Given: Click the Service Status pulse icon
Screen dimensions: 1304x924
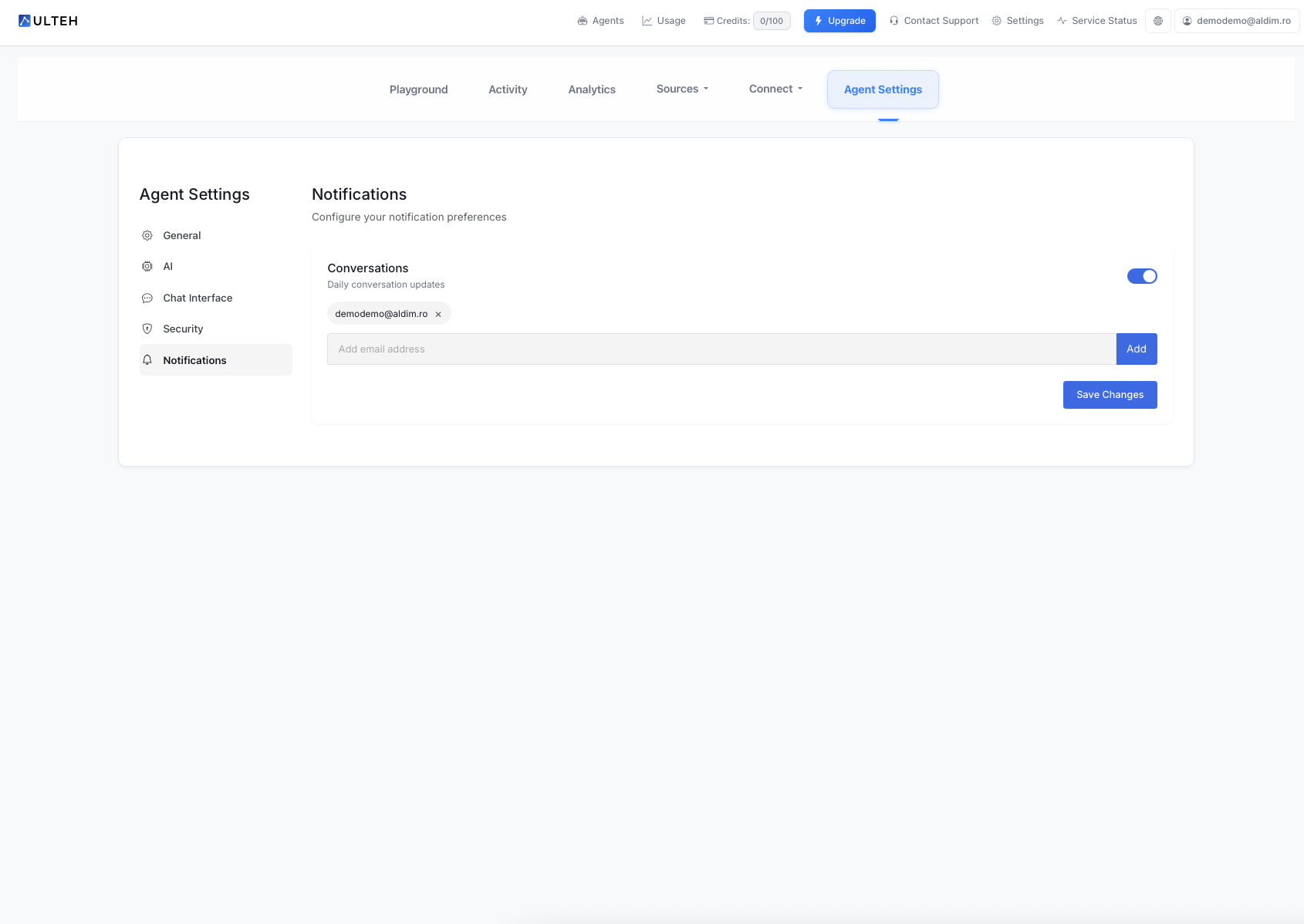Looking at the screenshot, I should tap(1062, 21).
